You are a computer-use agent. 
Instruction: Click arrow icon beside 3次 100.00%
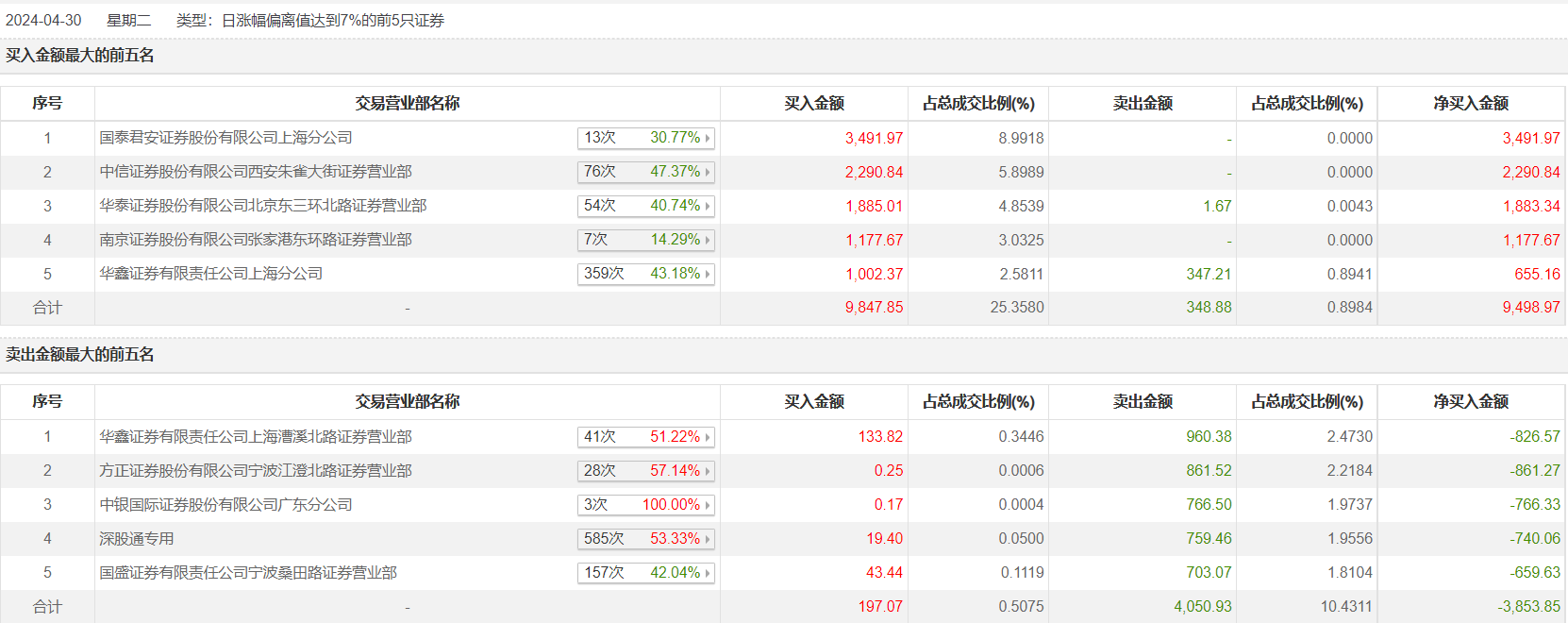pyautogui.click(x=708, y=505)
